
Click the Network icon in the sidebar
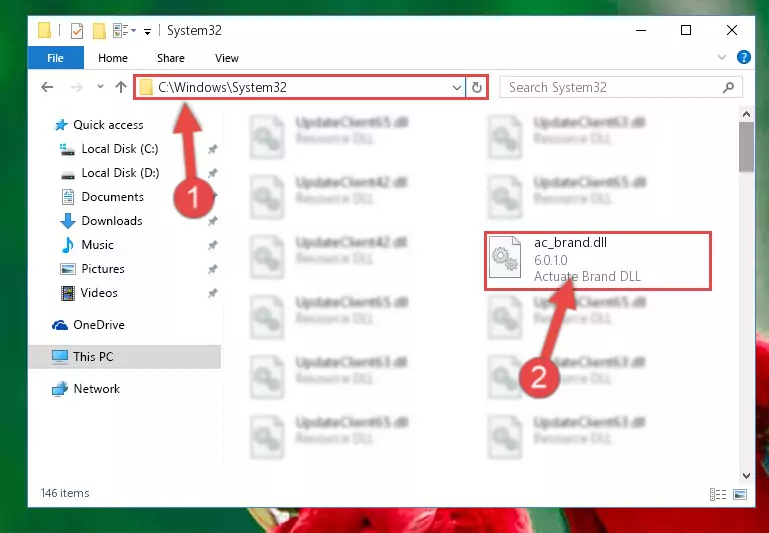60,389
